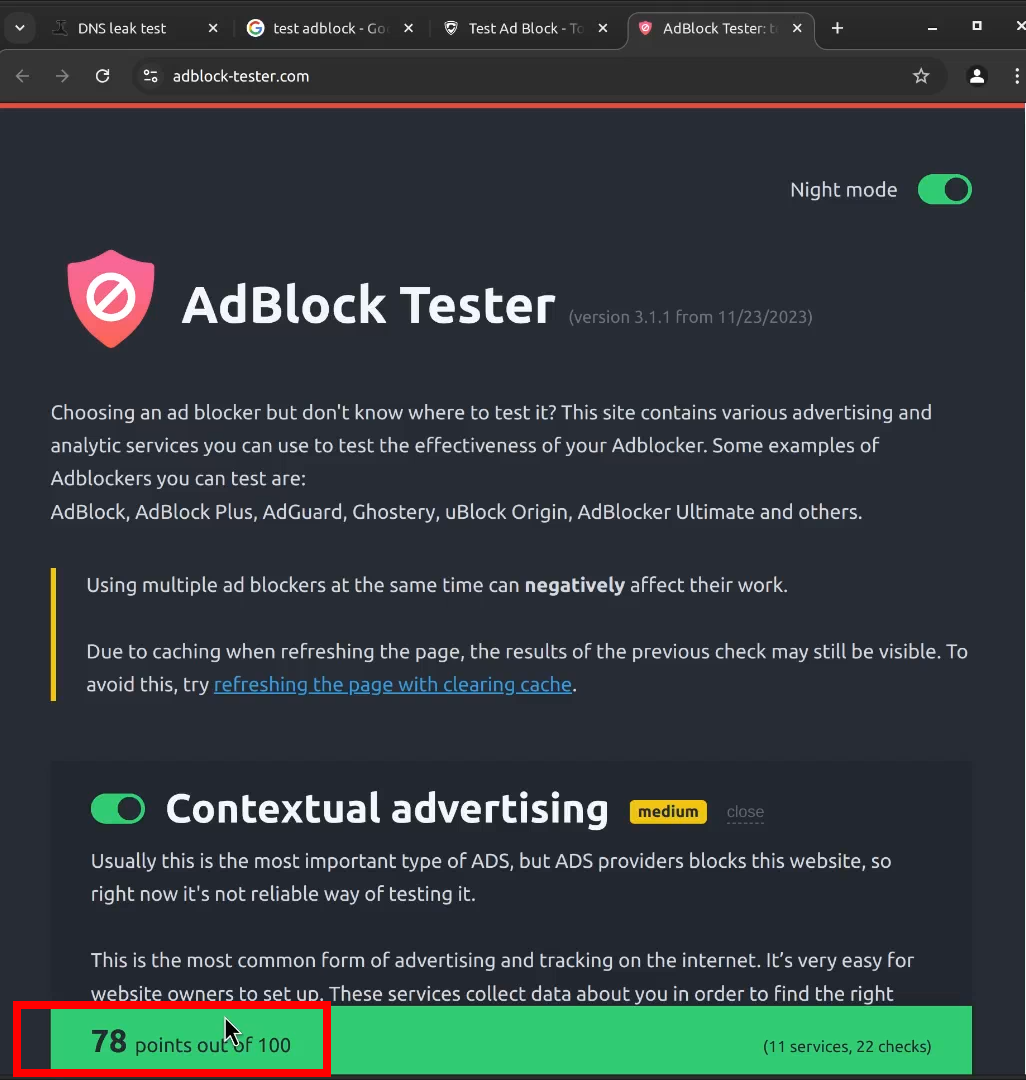Open refreshing the page with clearing cache link
1026x1080 pixels.
(392, 685)
